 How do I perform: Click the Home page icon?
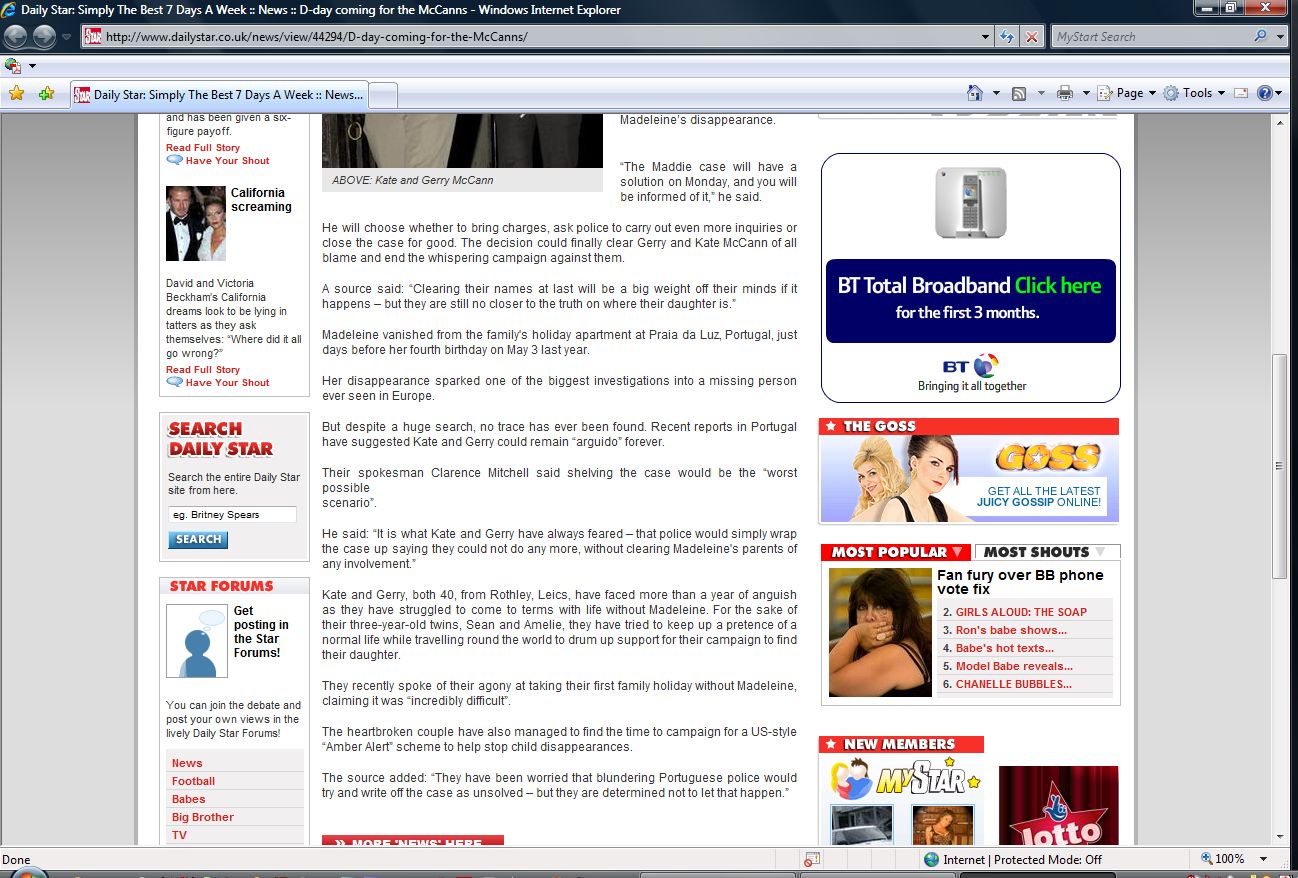pyautogui.click(x=974, y=93)
